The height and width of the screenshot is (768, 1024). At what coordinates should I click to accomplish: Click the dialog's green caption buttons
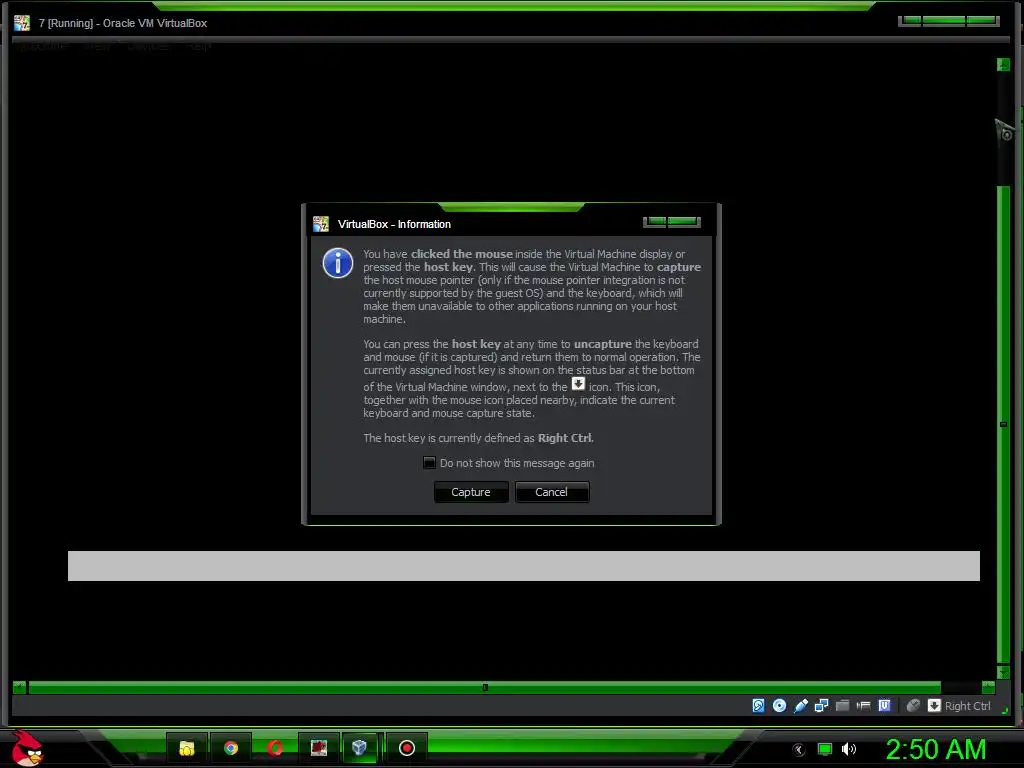(672, 222)
